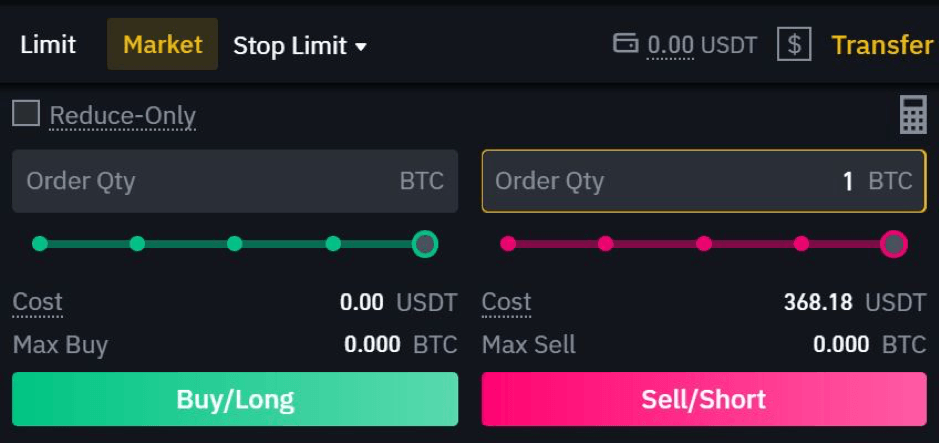The image size is (939, 443).
Task: Switch to the Limit order tab
Action: 48,45
